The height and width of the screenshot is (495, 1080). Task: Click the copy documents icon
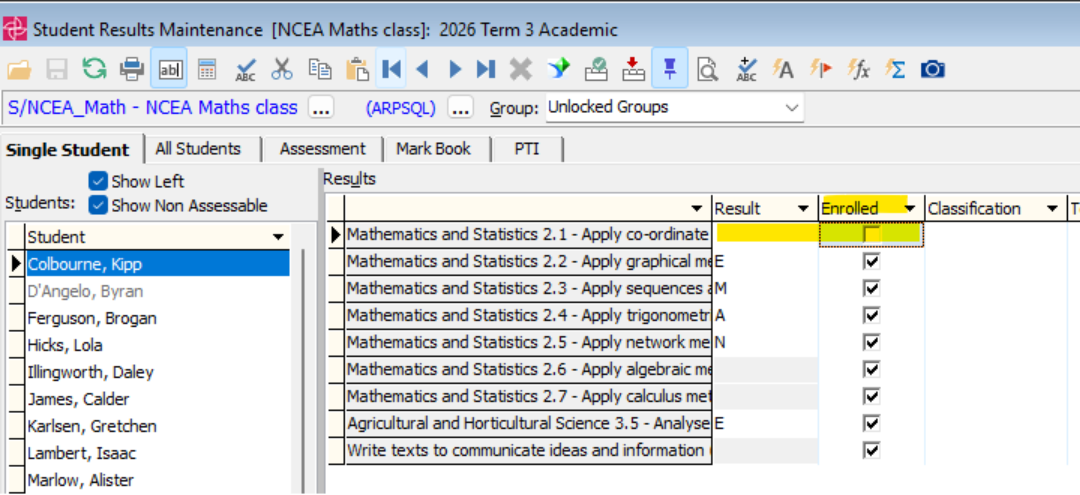click(320, 69)
